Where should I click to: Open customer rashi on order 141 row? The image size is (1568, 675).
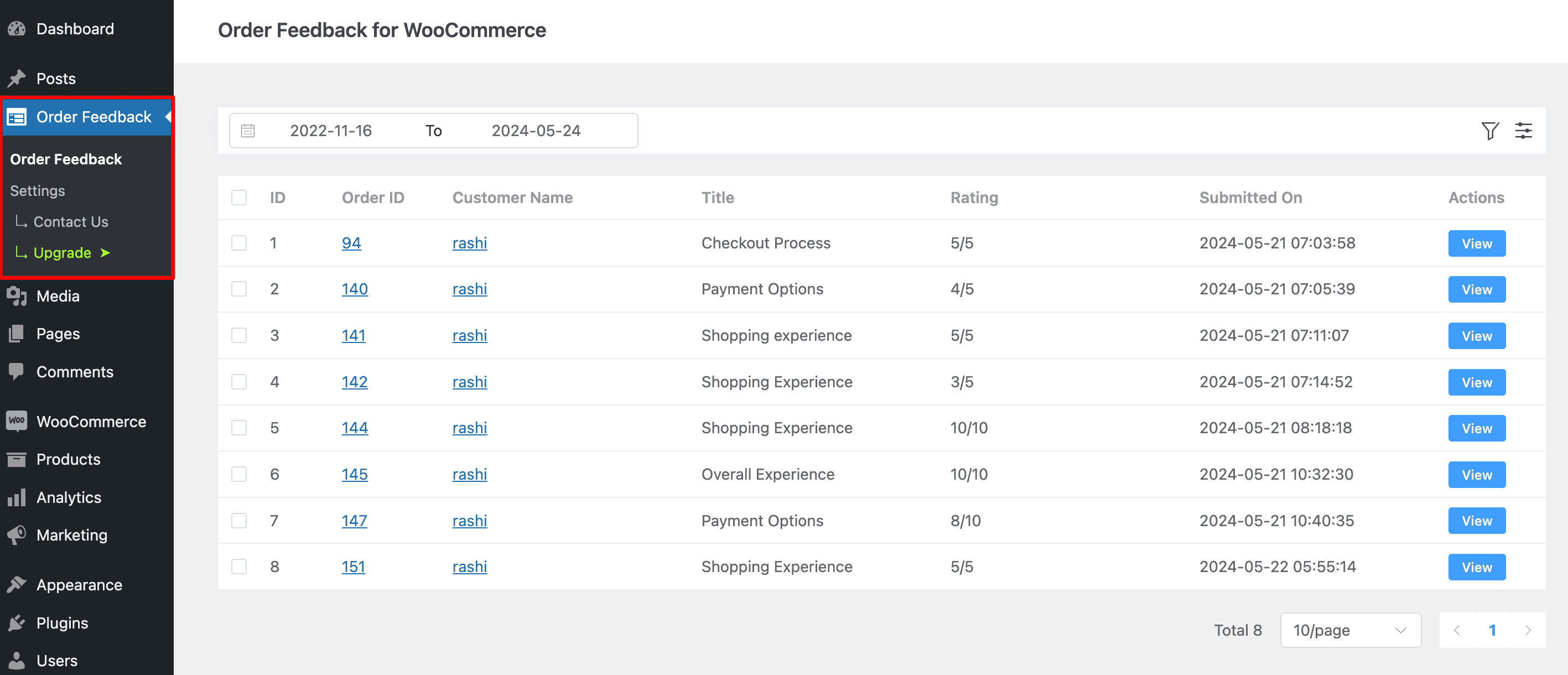tap(469, 335)
